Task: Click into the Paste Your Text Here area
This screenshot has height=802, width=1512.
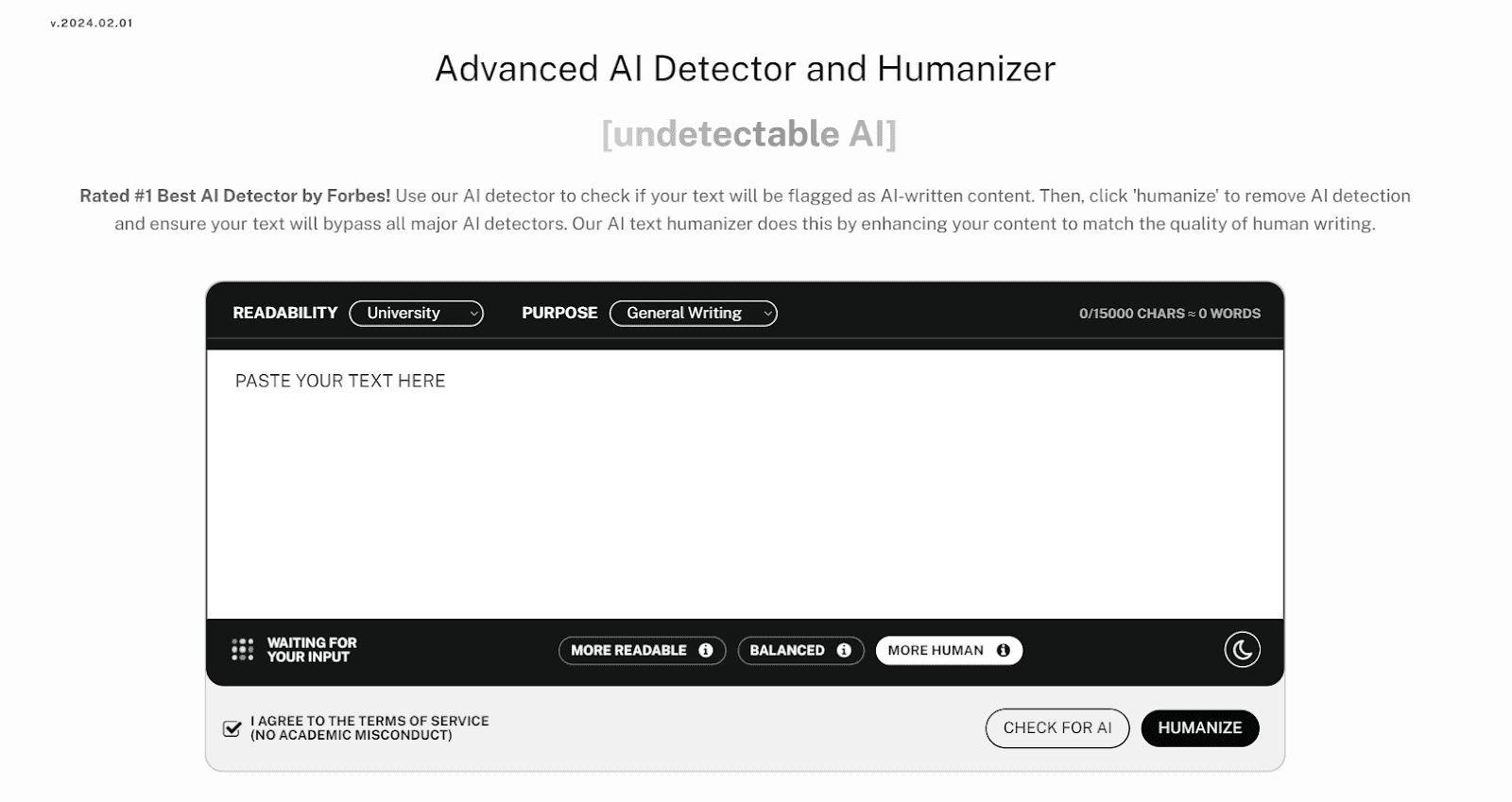Action: [x=744, y=484]
